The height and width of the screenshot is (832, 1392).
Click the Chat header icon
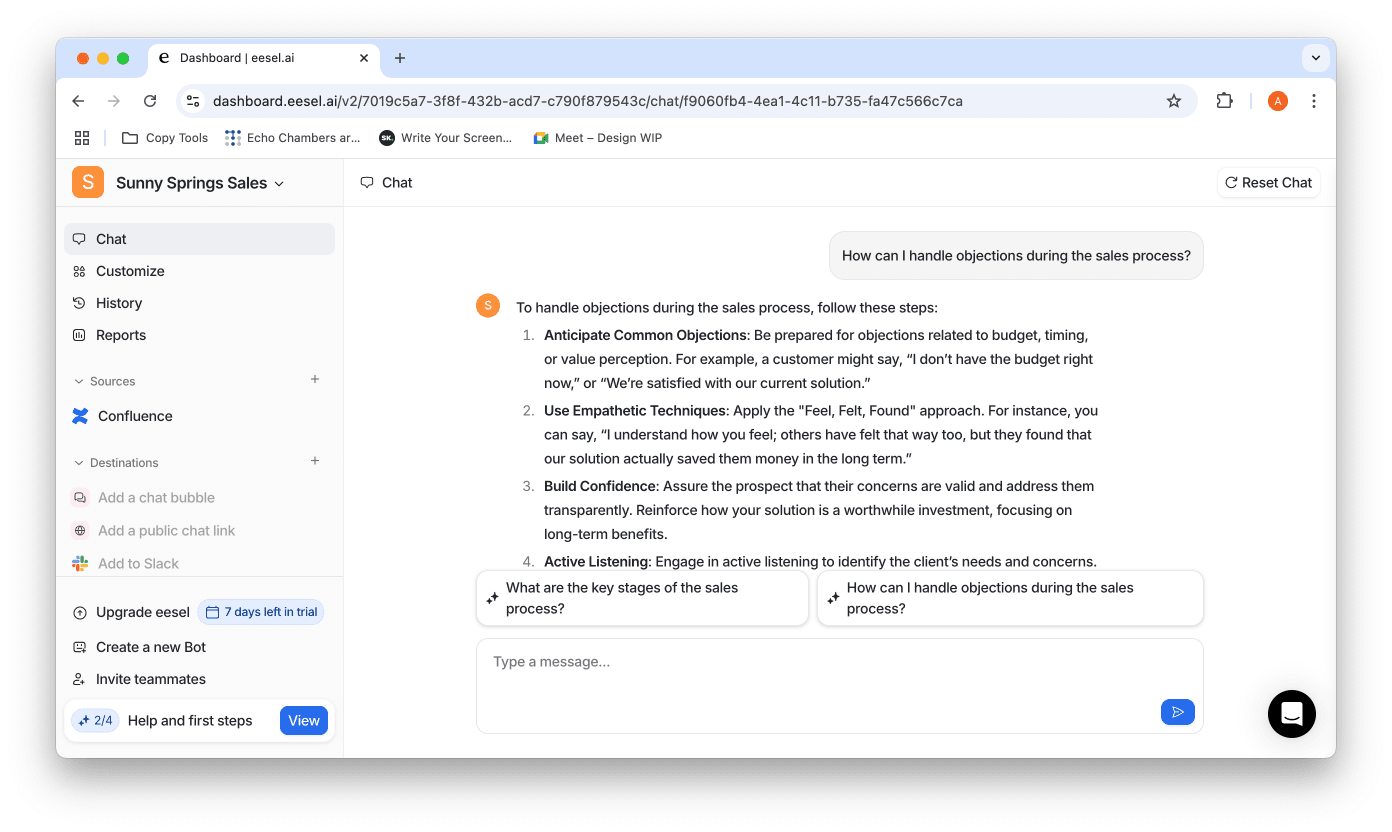(367, 183)
